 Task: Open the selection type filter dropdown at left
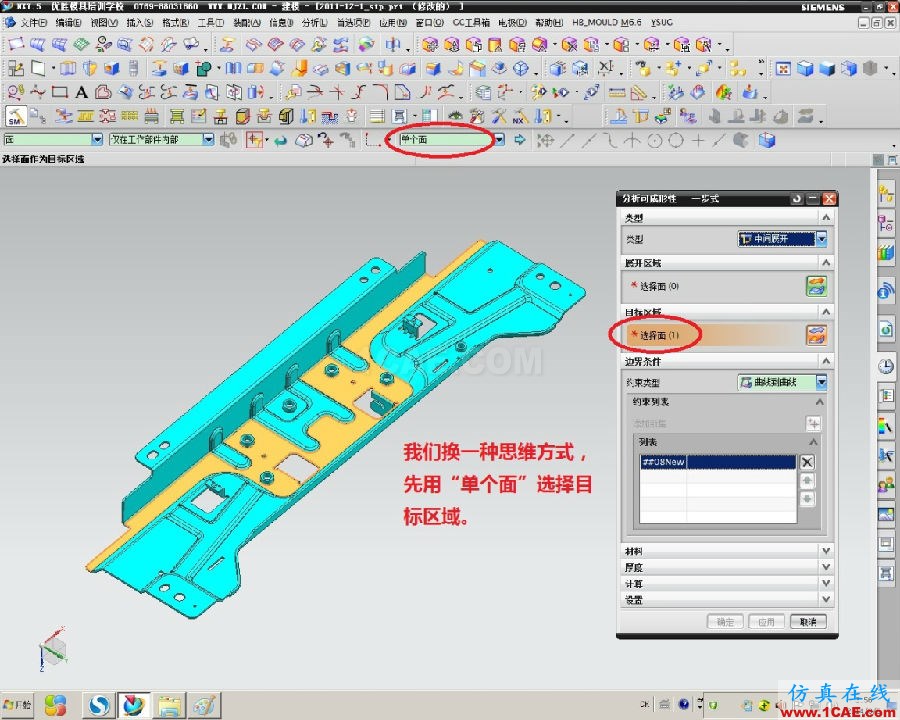(97, 140)
